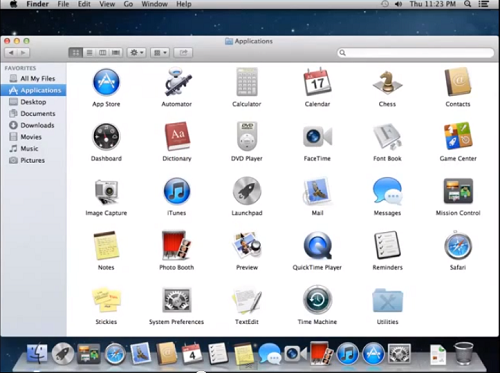Select the Preview app icon
This screenshot has height=373, width=500.
(247, 246)
